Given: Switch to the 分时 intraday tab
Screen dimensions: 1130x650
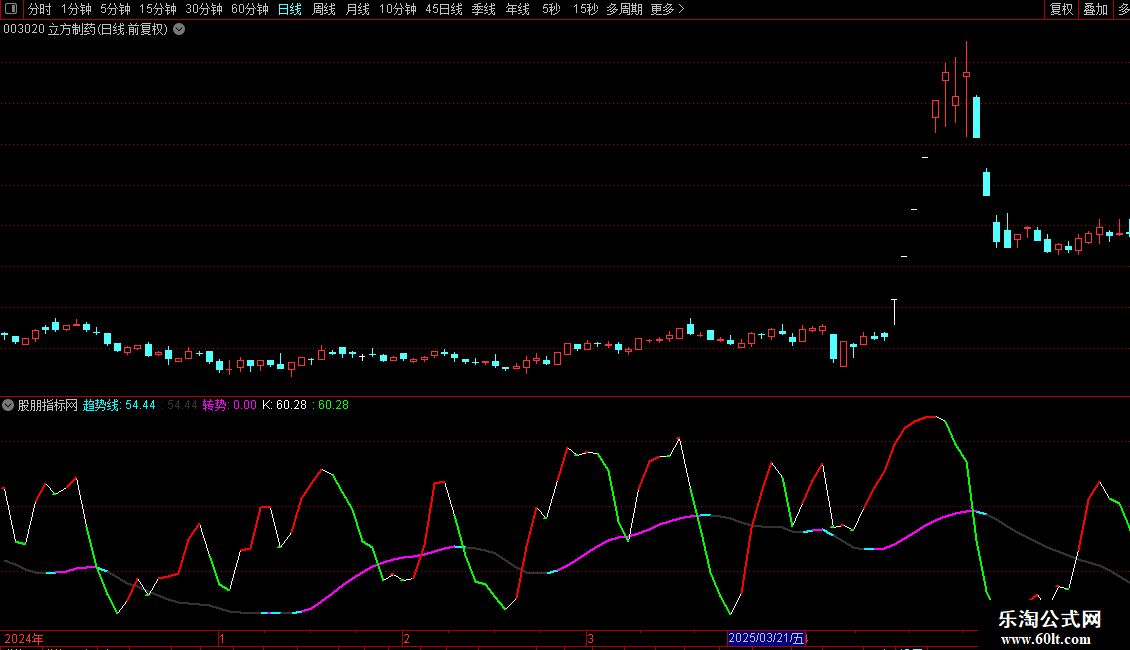Looking at the screenshot, I should (x=39, y=9).
